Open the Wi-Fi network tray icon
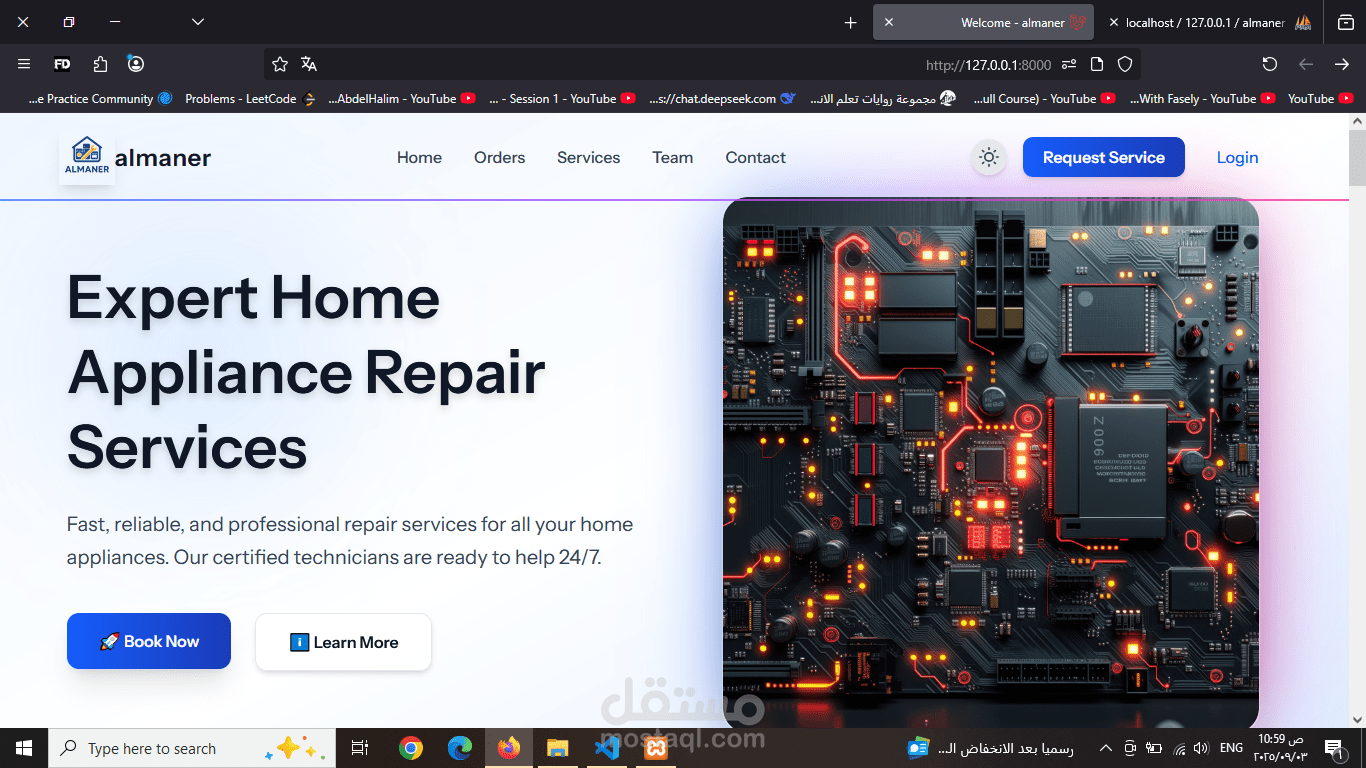1366x768 pixels. tap(1179, 748)
